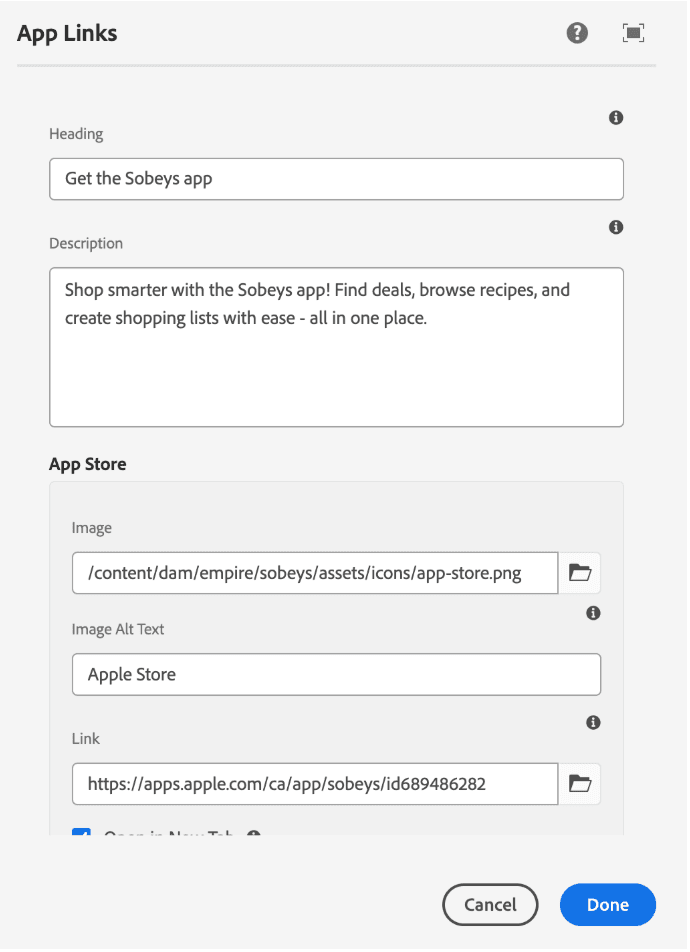Click the Cancel button

(490, 905)
